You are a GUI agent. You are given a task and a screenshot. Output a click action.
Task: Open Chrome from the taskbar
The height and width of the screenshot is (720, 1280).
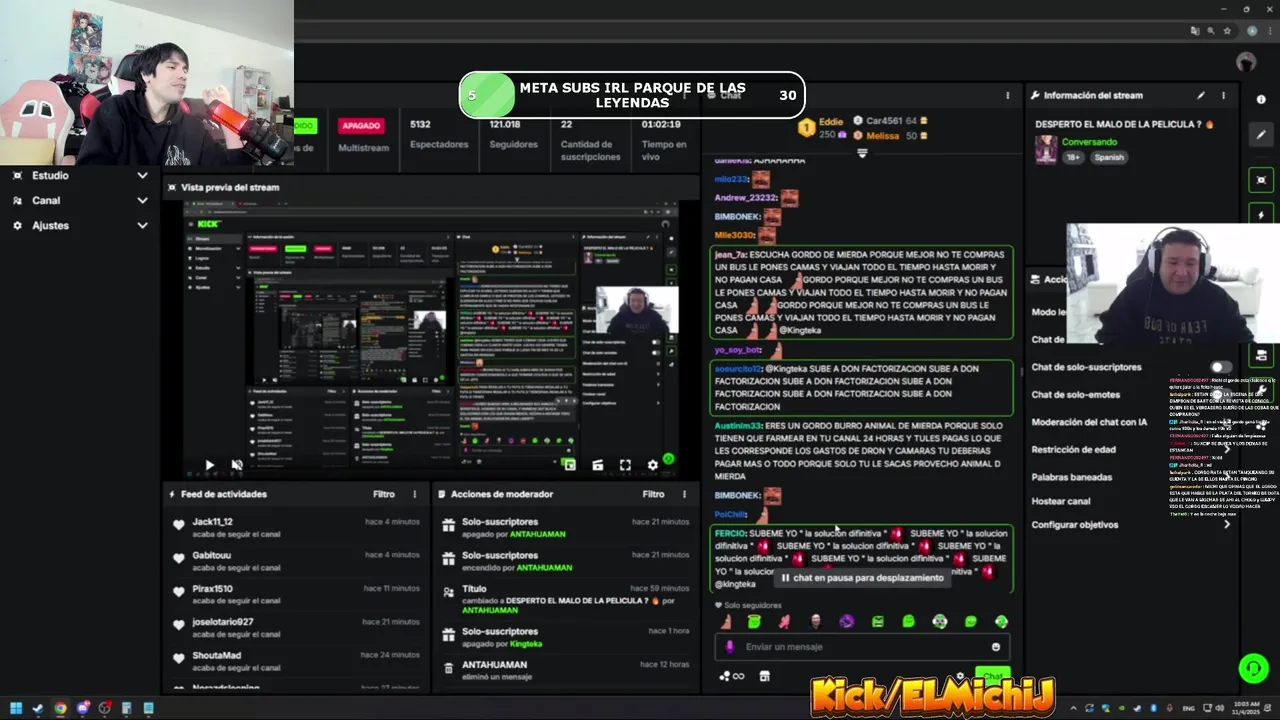(60, 709)
